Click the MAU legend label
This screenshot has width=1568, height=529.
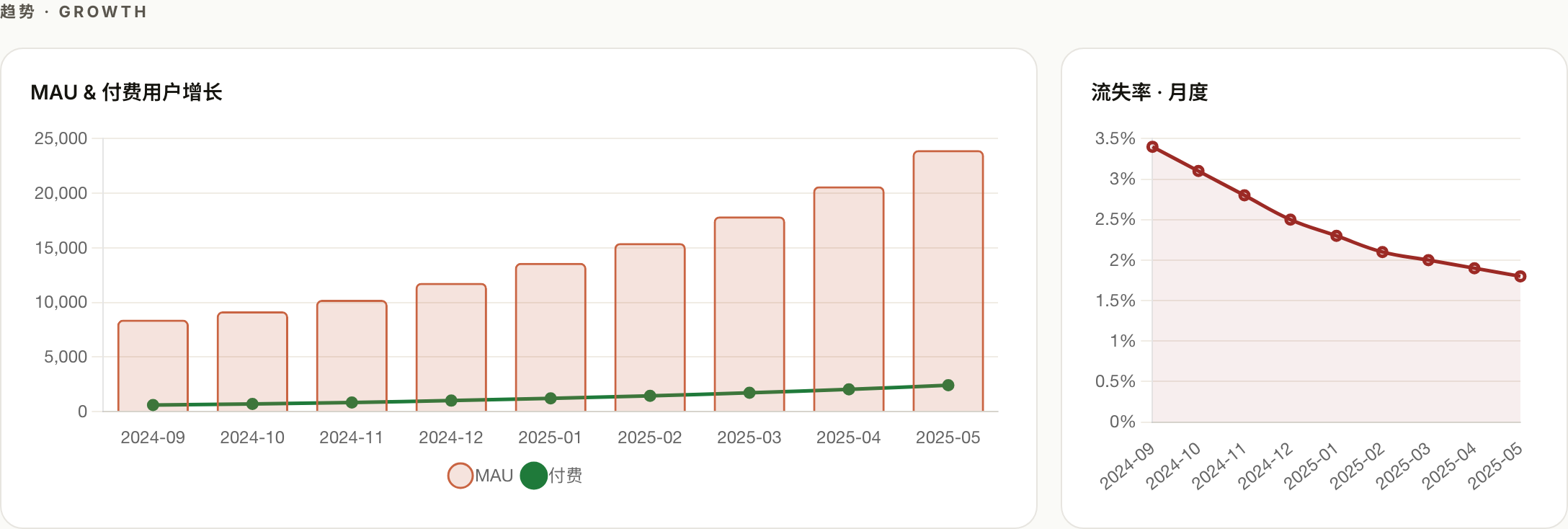click(x=494, y=476)
